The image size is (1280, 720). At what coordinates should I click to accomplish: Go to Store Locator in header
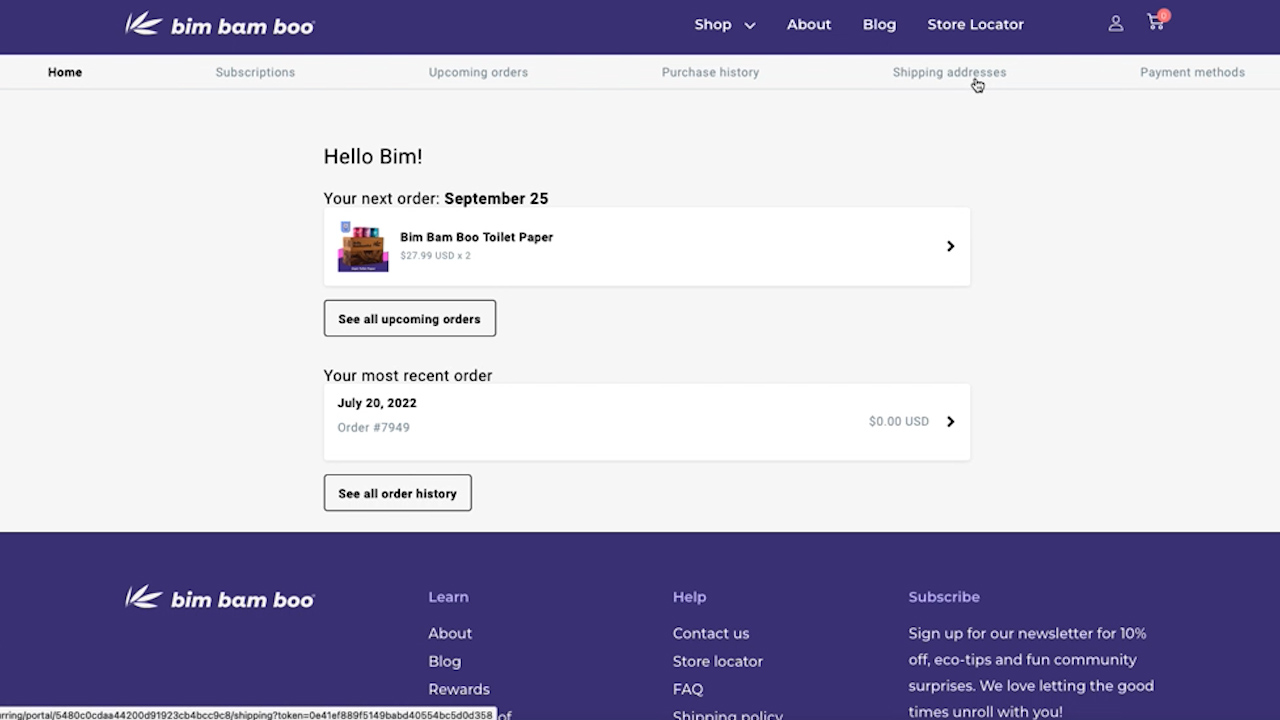(976, 24)
